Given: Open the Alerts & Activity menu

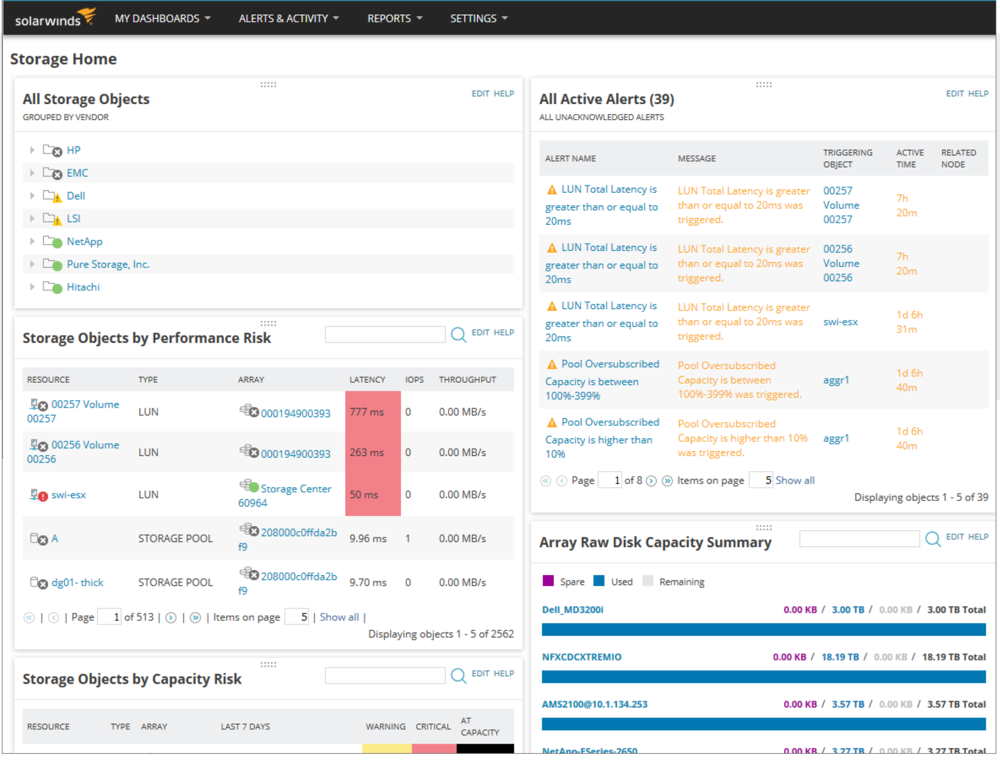Looking at the screenshot, I should point(288,18).
